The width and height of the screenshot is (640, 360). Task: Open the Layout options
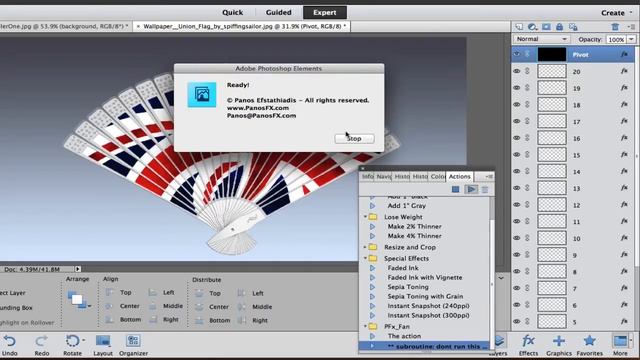[103, 345]
